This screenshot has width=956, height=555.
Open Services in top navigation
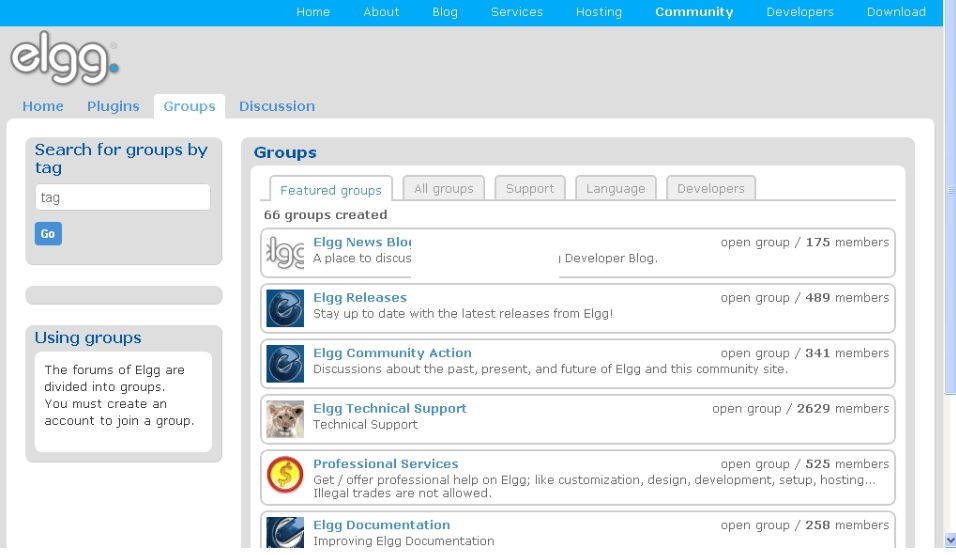[516, 12]
